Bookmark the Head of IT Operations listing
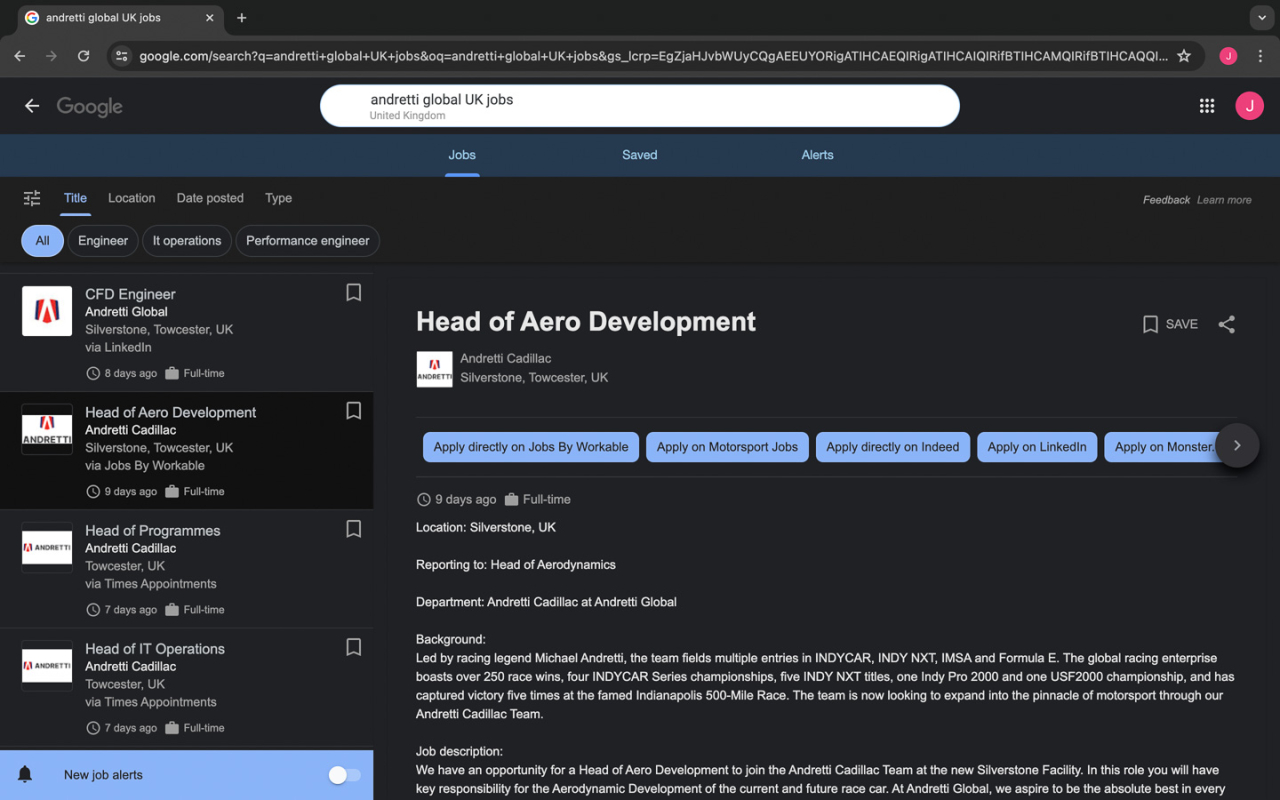The width and height of the screenshot is (1280, 800). tap(353, 647)
